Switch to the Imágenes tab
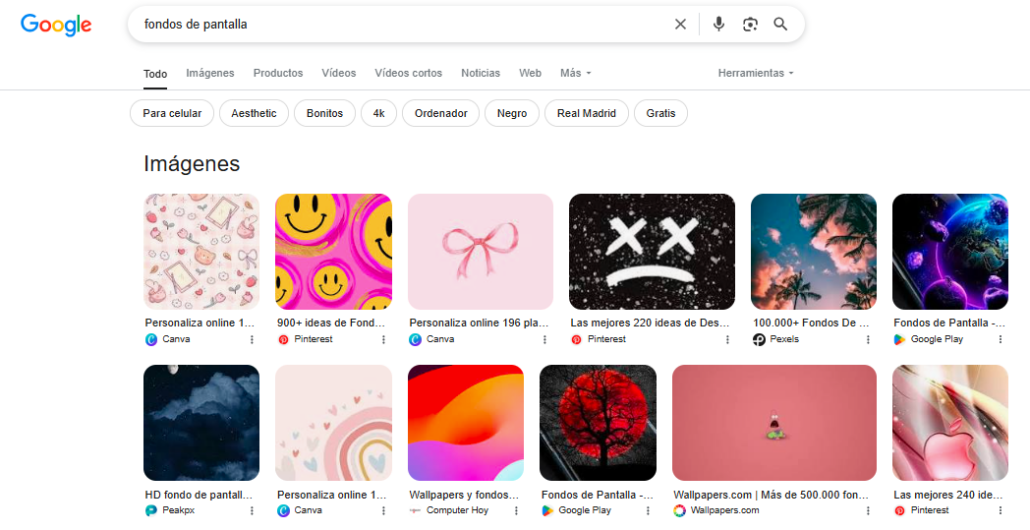1030x530 pixels. 210,73
